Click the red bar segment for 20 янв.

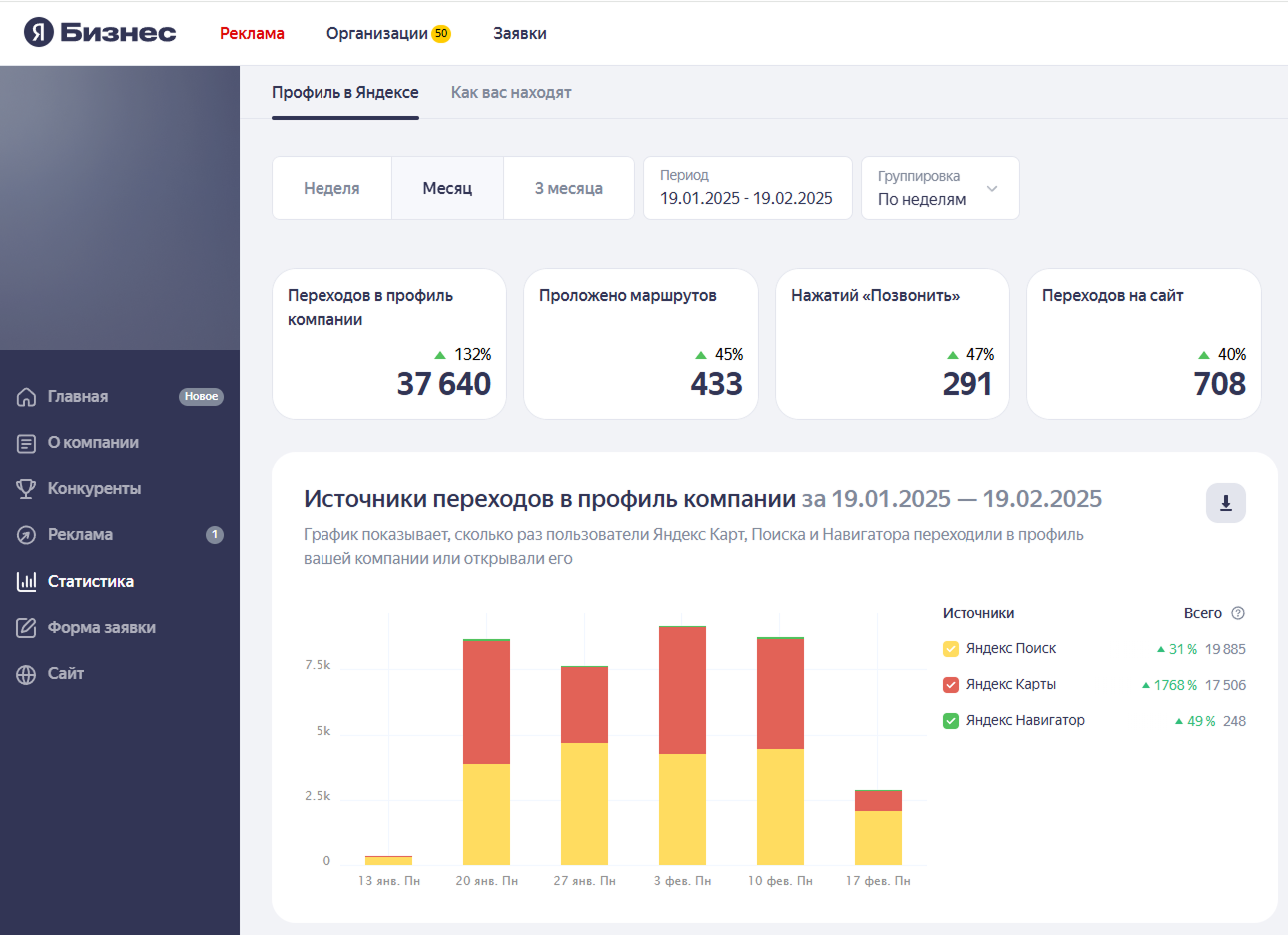click(486, 702)
